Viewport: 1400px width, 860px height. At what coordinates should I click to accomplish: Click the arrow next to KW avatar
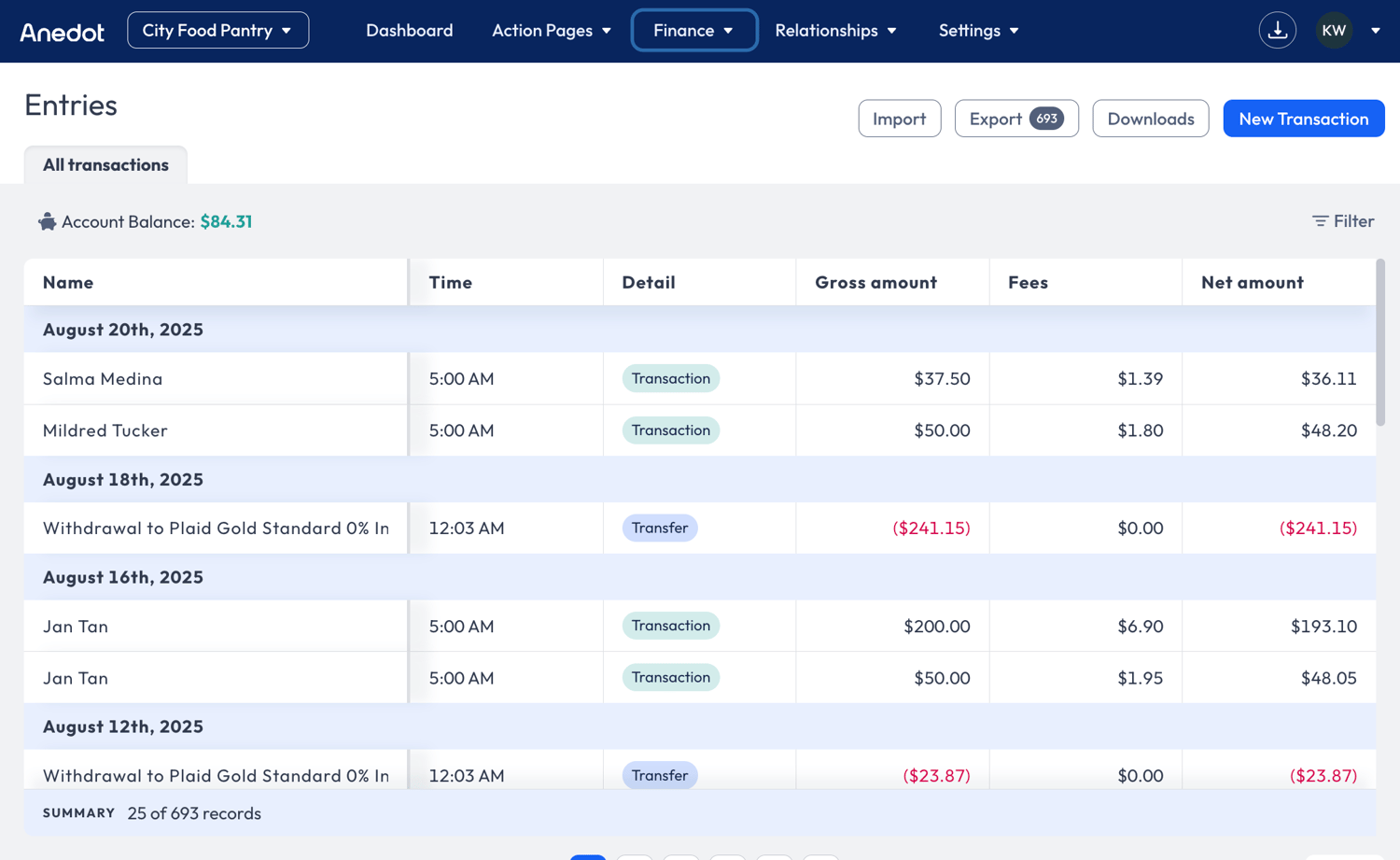click(x=1375, y=31)
